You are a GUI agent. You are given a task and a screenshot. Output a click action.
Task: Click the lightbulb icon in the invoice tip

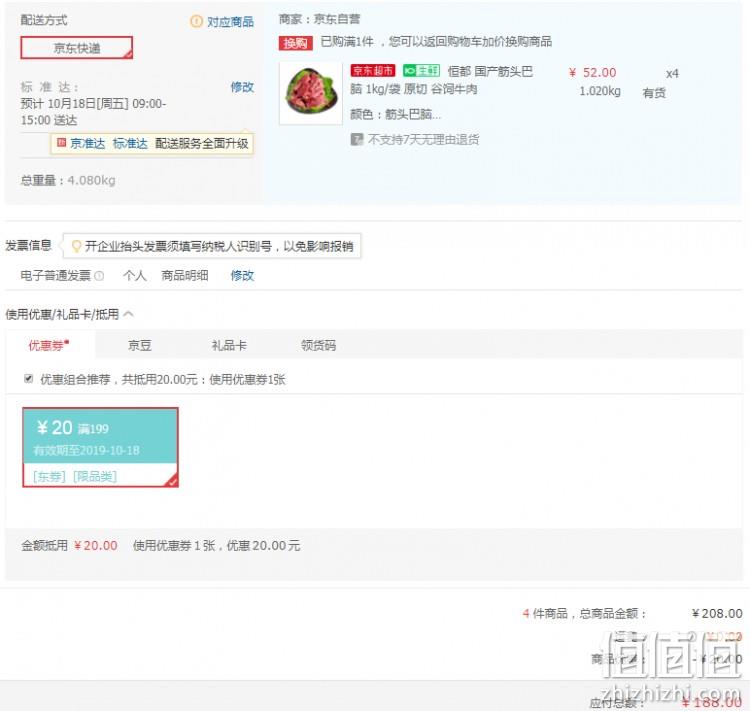[76, 246]
